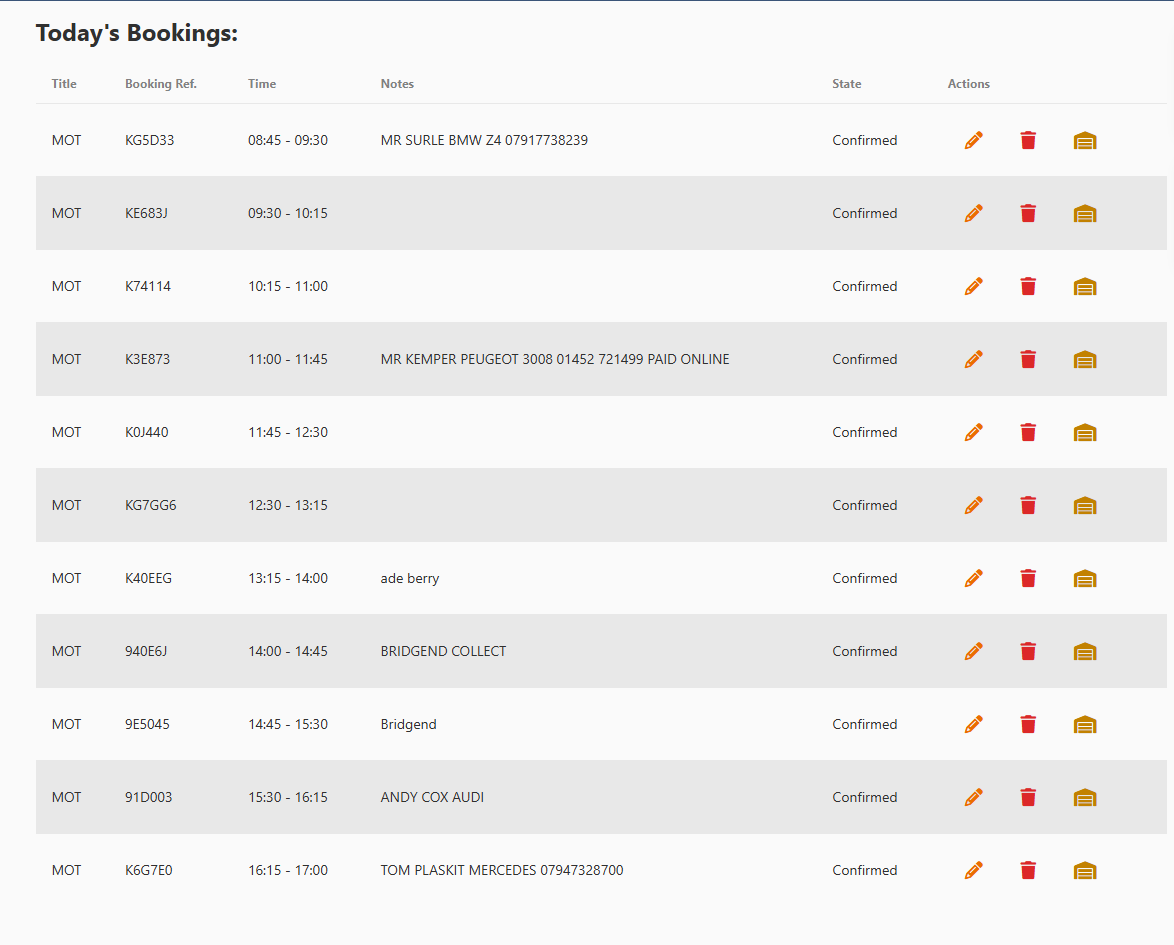Delete the 11:45 - 12:30 booking
The image size is (1174, 945).
pyautogui.click(x=1028, y=432)
